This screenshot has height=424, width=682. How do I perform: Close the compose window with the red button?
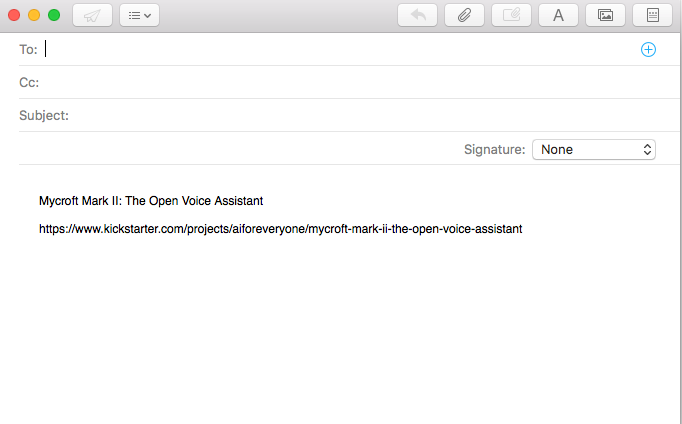14,15
